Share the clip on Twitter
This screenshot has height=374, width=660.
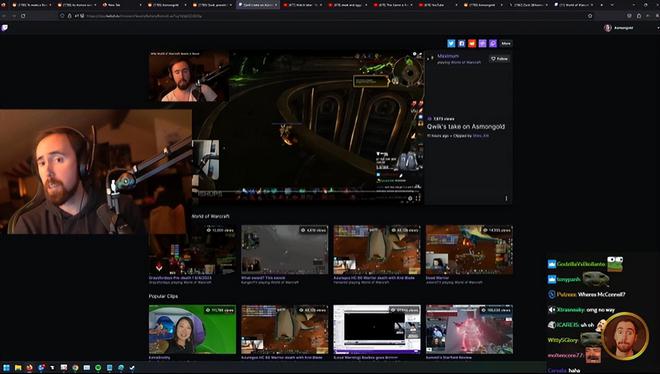(x=451, y=43)
